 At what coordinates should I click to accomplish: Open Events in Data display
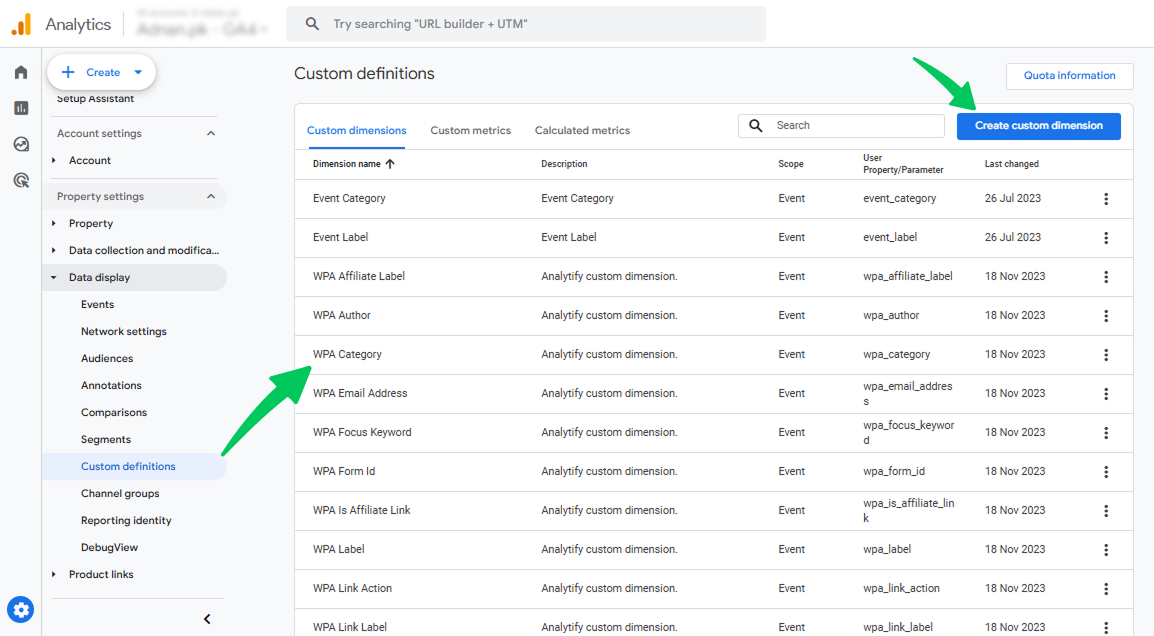(97, 305)
